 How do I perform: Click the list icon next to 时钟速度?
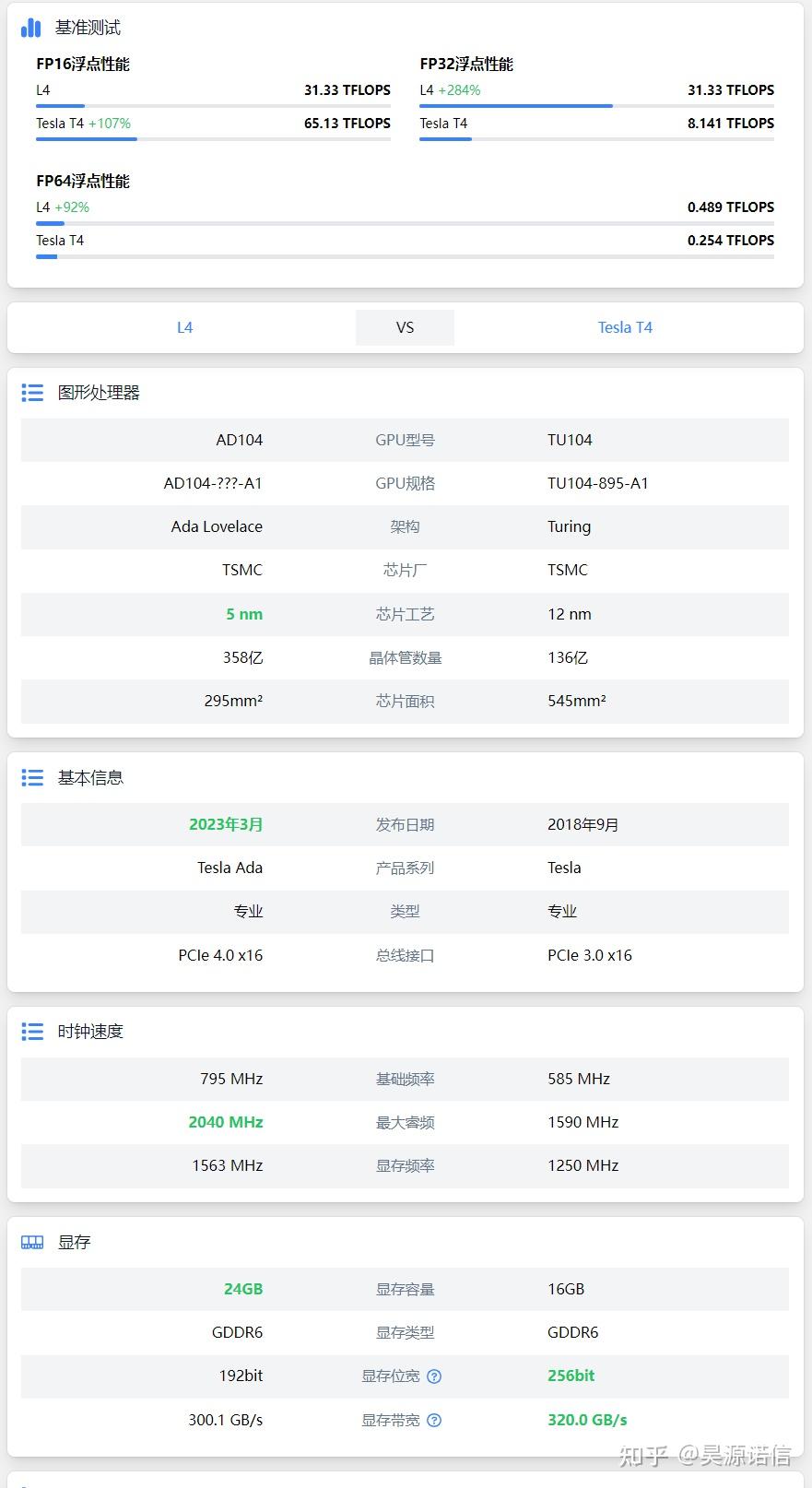coord(32,1031)
